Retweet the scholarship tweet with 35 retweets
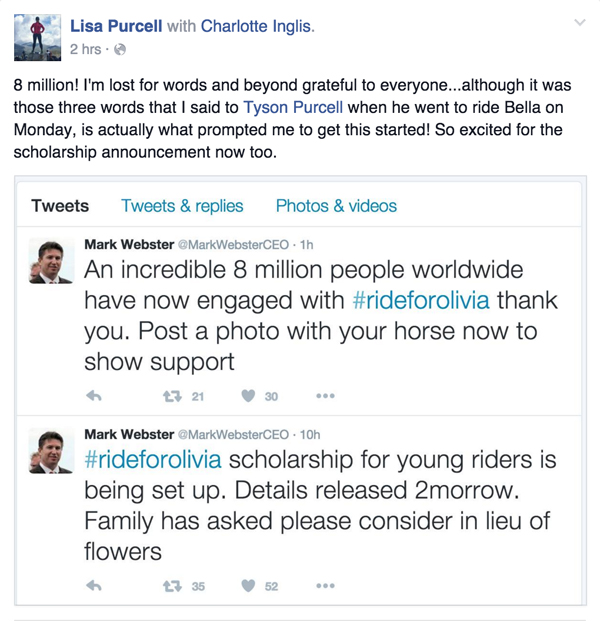Viewport: 600px width, 621px height. pos(173,586)
